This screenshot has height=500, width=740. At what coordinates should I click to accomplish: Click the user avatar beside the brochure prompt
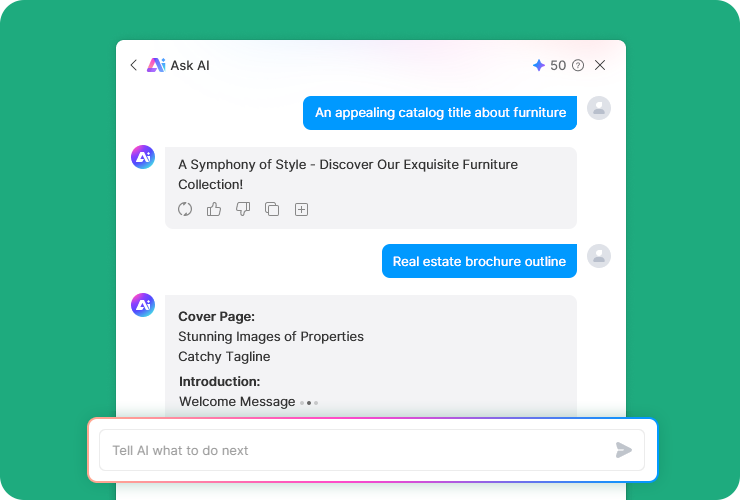click(x=598, y=256)
